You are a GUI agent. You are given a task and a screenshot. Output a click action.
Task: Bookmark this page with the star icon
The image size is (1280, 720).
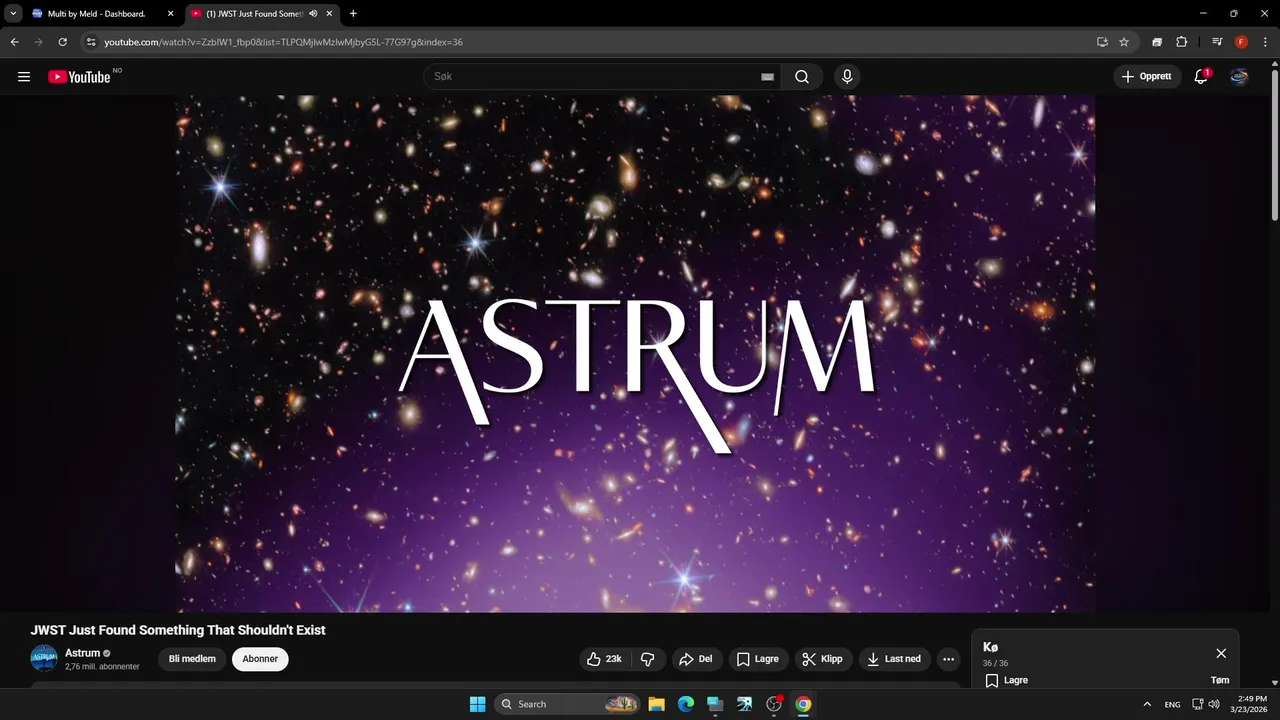(1124, 42)
